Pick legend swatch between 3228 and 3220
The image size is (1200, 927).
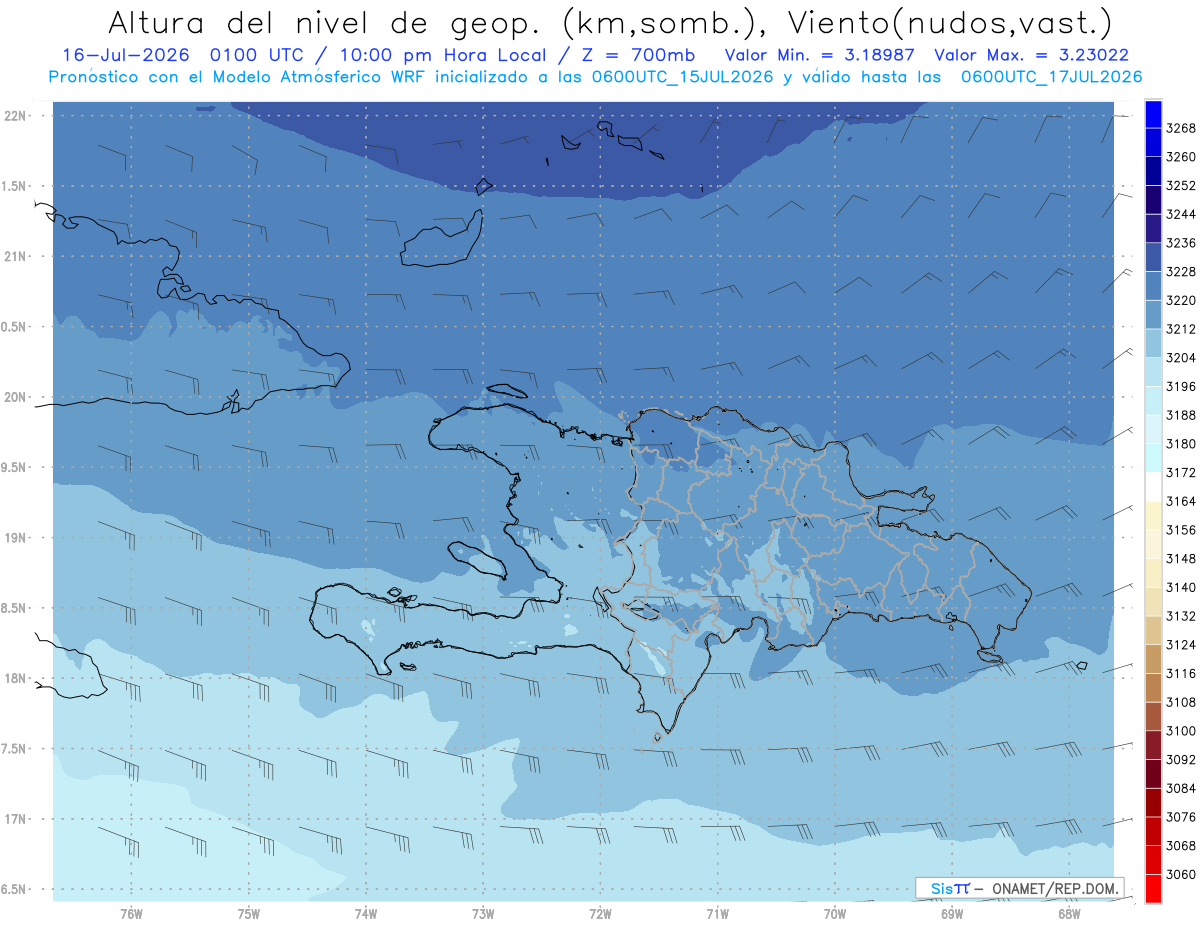click(1153, 286)
